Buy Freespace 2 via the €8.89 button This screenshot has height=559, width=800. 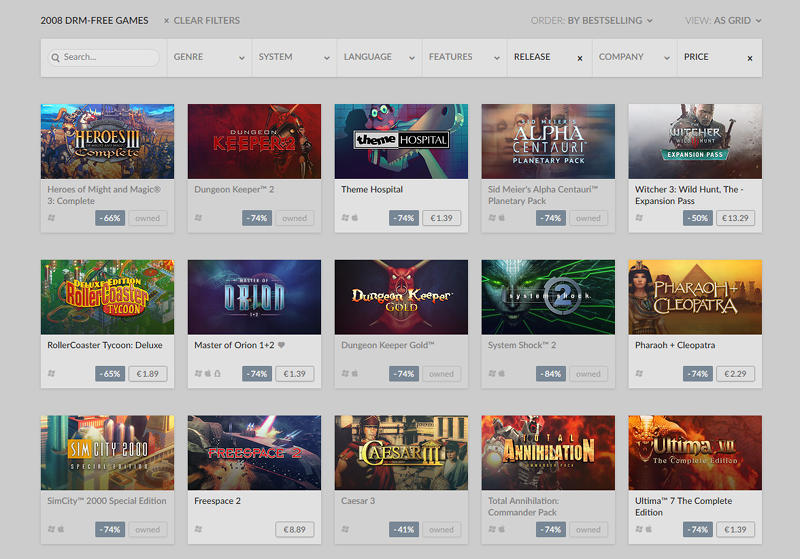295,530
